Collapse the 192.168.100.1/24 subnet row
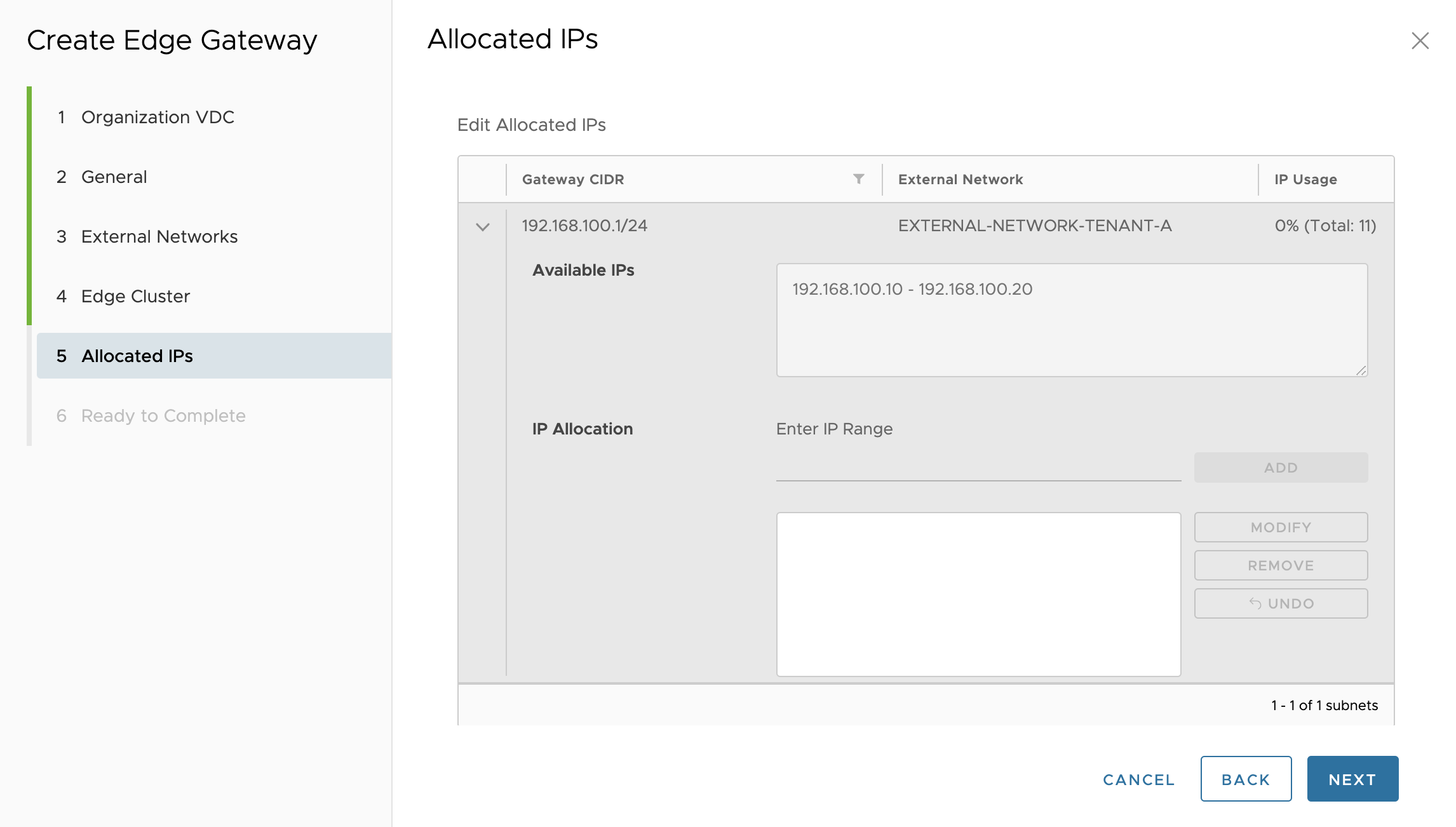 [483, 227]
